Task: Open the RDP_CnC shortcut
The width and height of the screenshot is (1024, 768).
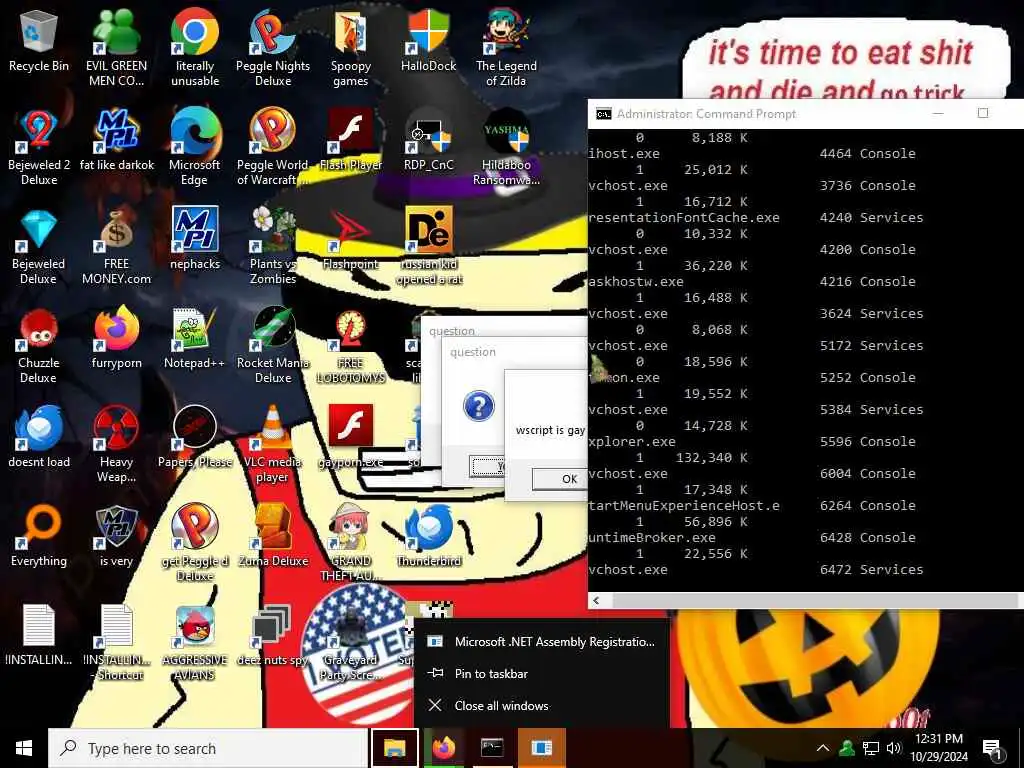Action: pos(428,140)
